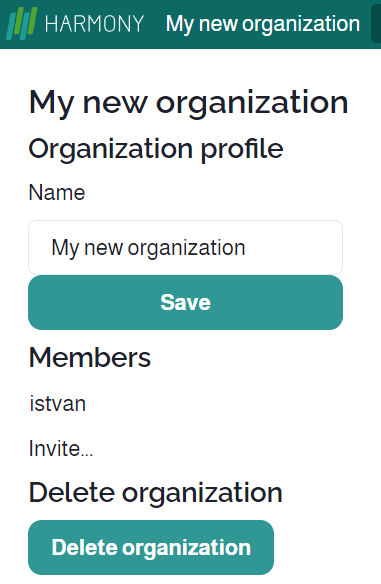Click the word HARMONY beside the stripes logo
Viewport: 381px width, 584px height.
point(94,24)
